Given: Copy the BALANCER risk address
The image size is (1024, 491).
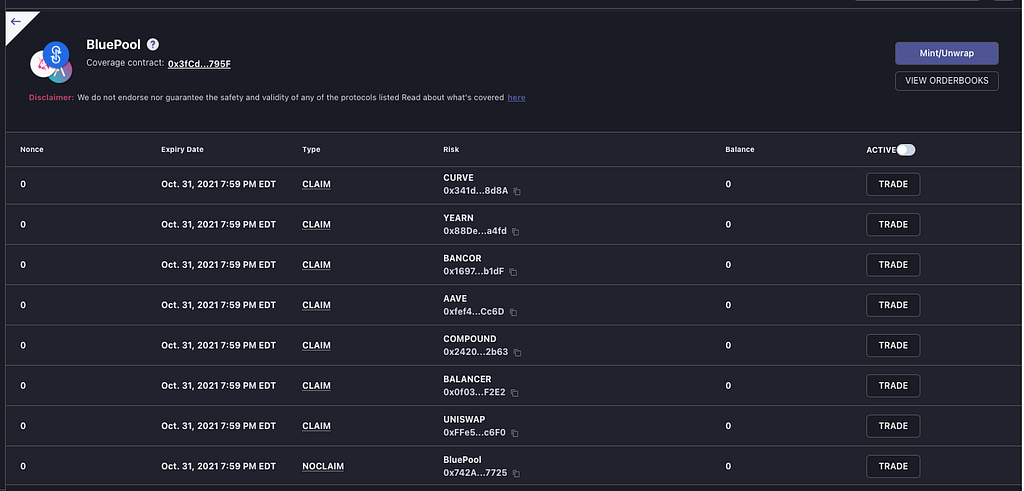Looking at the screenshot, I should (514, 392).
